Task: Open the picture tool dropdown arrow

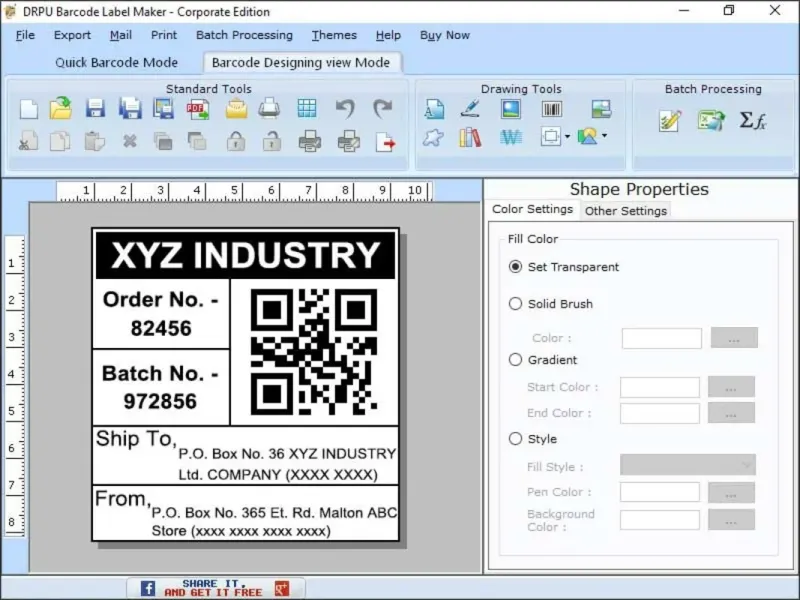Action: pos(605,136)
